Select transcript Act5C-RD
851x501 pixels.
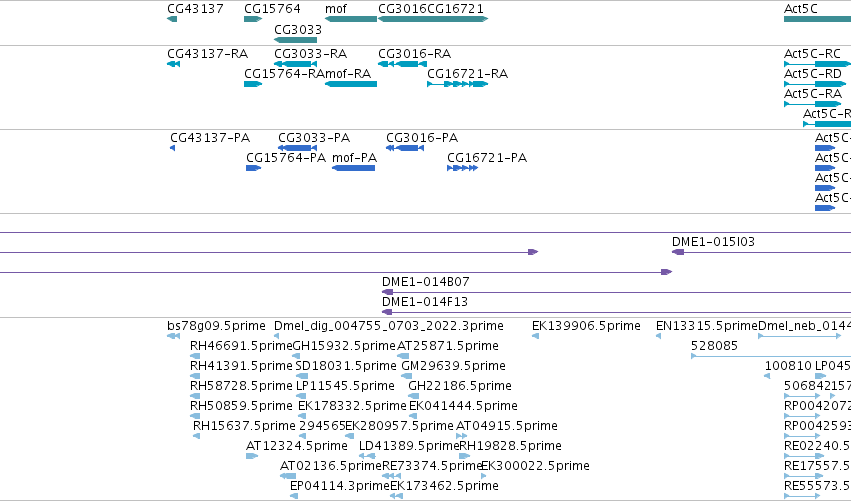[815, 84]
